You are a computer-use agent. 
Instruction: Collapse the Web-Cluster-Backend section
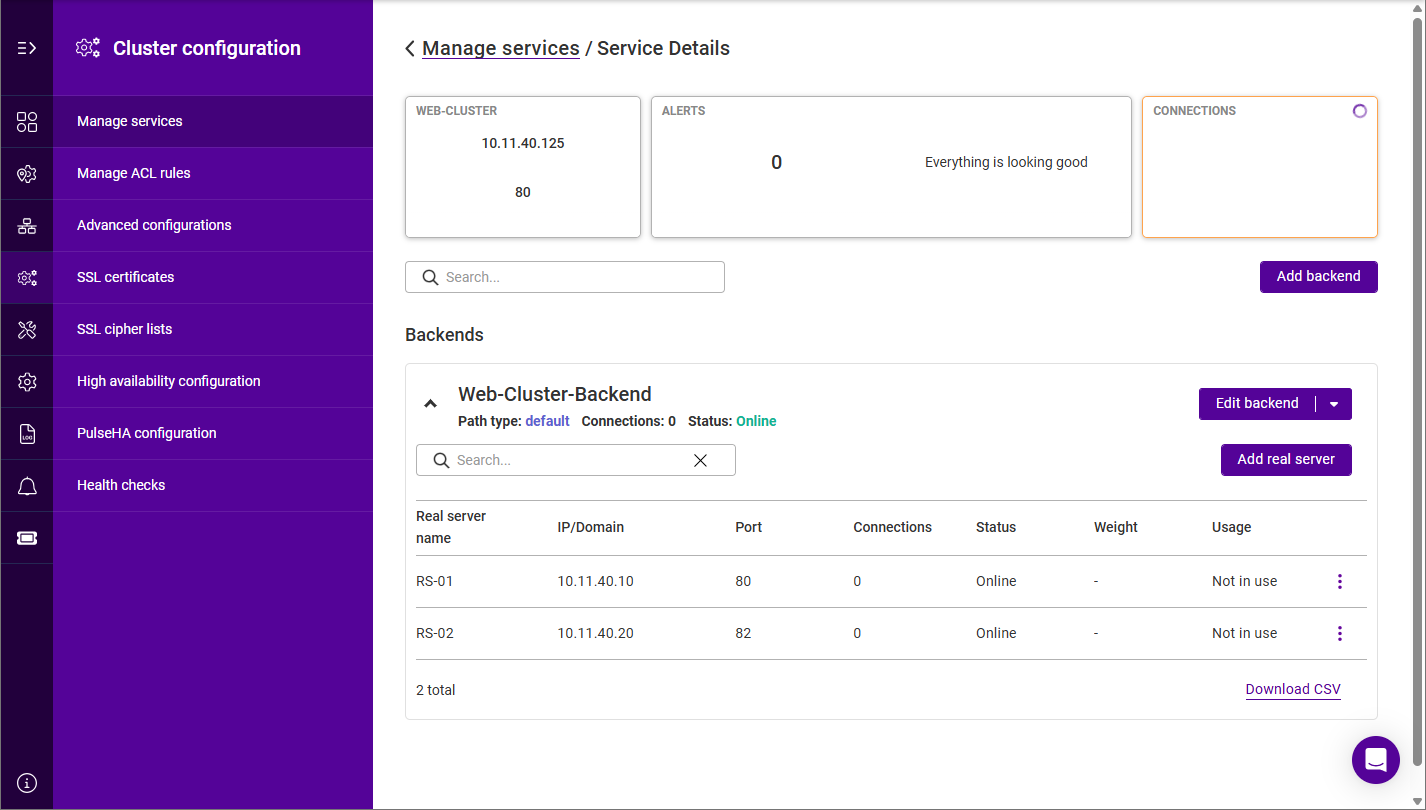[430, 404]
